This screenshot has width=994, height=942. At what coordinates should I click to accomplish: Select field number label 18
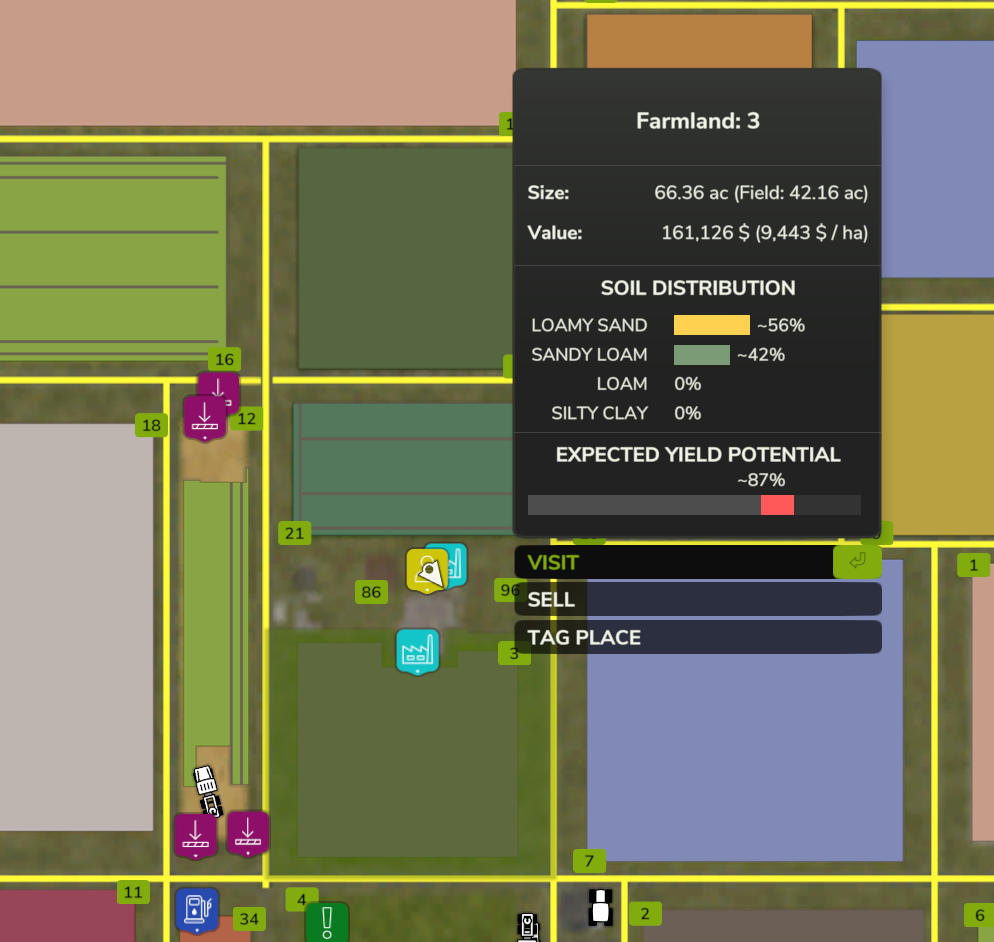pyautogui.click(x=152, y=425)
